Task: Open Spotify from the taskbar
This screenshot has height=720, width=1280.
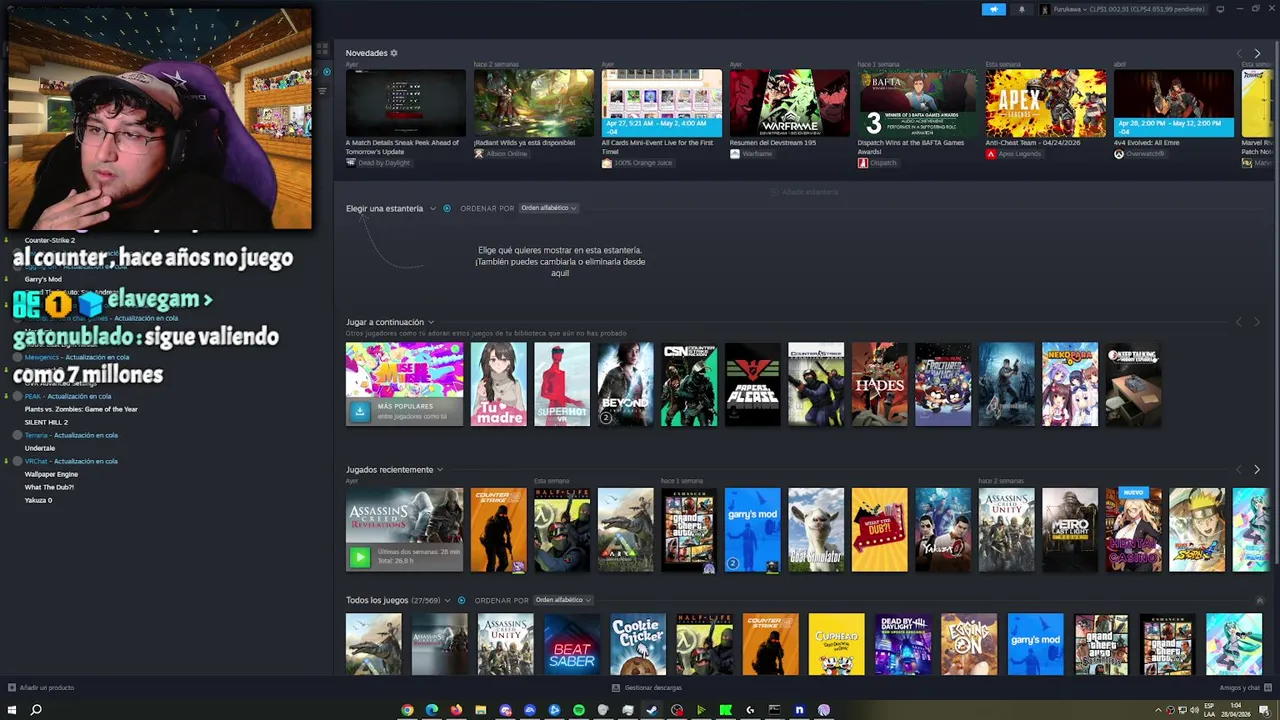Action: (x=579, y=710)
